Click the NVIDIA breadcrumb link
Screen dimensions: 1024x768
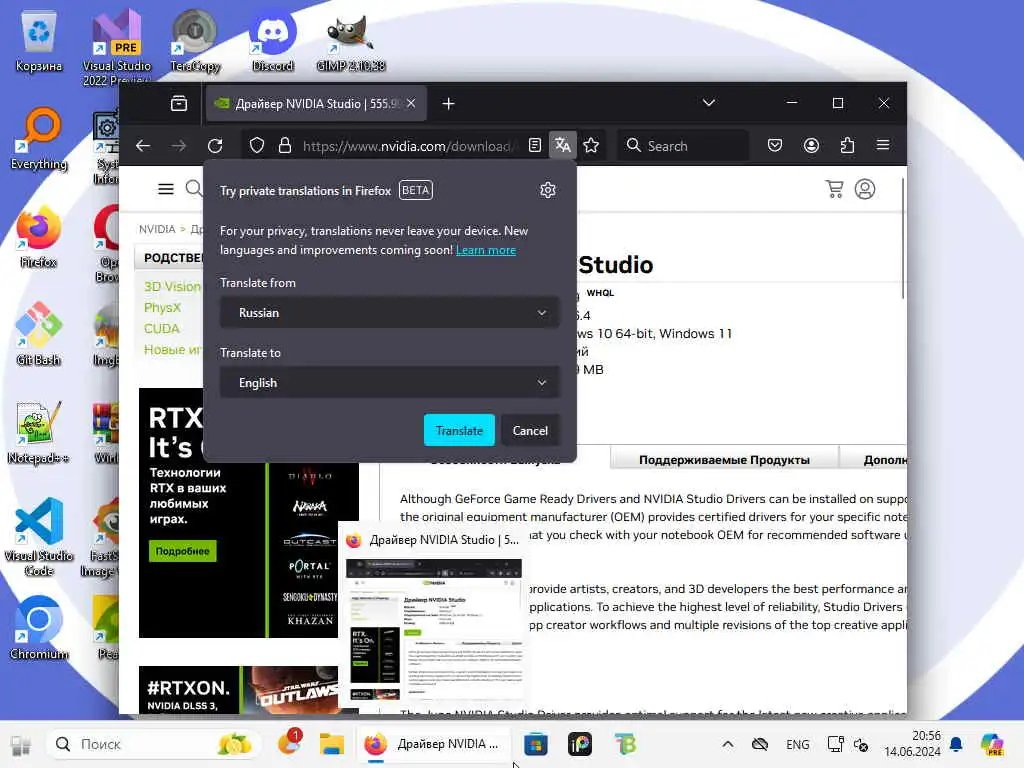click(157, 229)
